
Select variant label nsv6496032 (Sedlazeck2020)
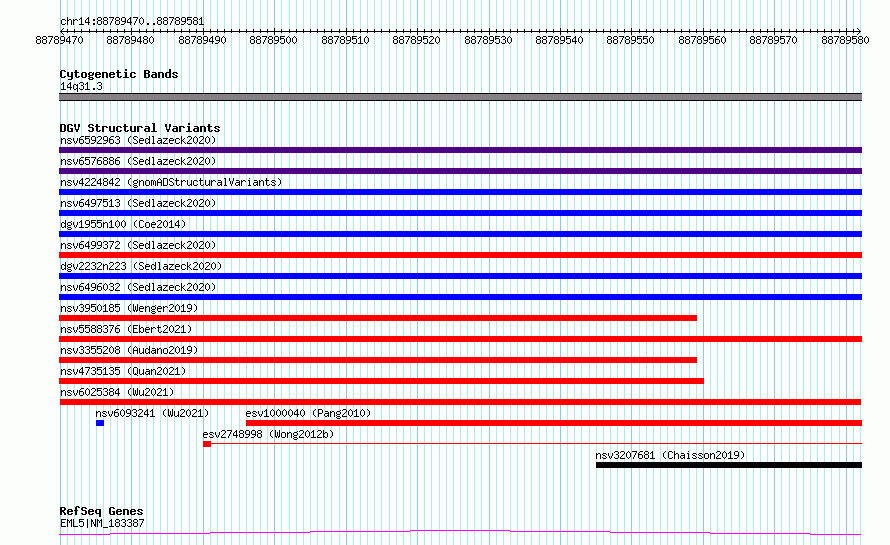(x=138, y=287)
